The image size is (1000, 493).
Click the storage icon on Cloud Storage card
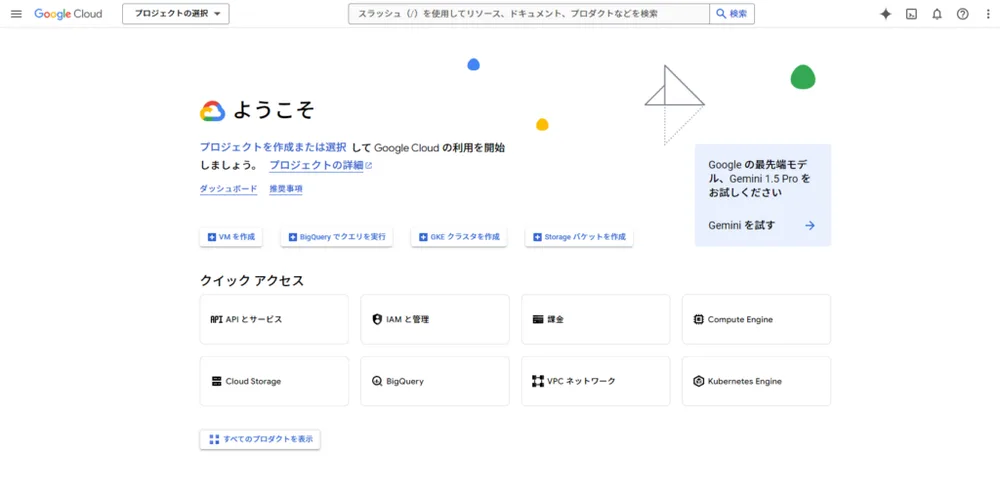tap(216, 381)
